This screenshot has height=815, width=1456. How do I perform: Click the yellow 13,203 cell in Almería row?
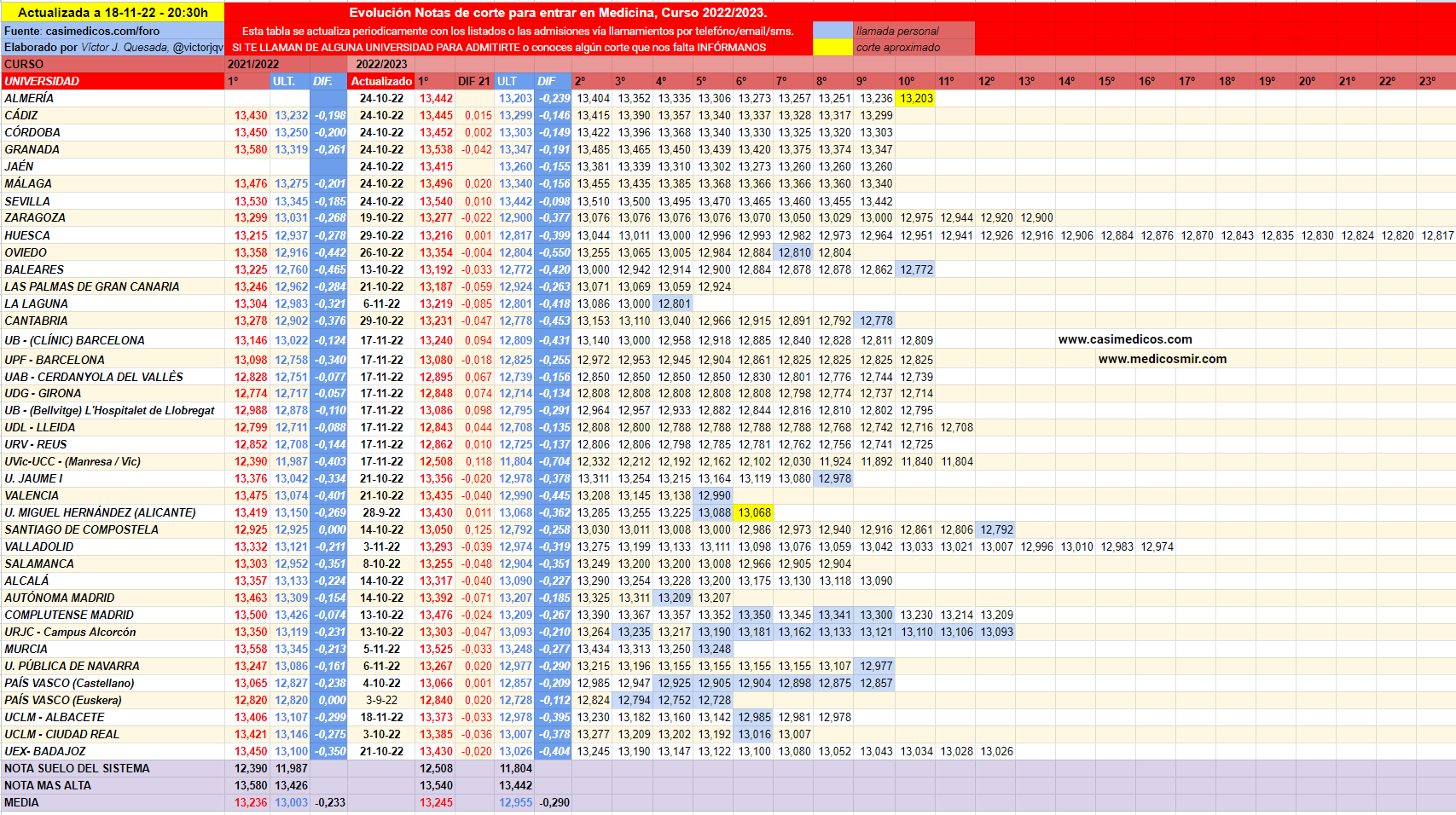click(916, 98)
